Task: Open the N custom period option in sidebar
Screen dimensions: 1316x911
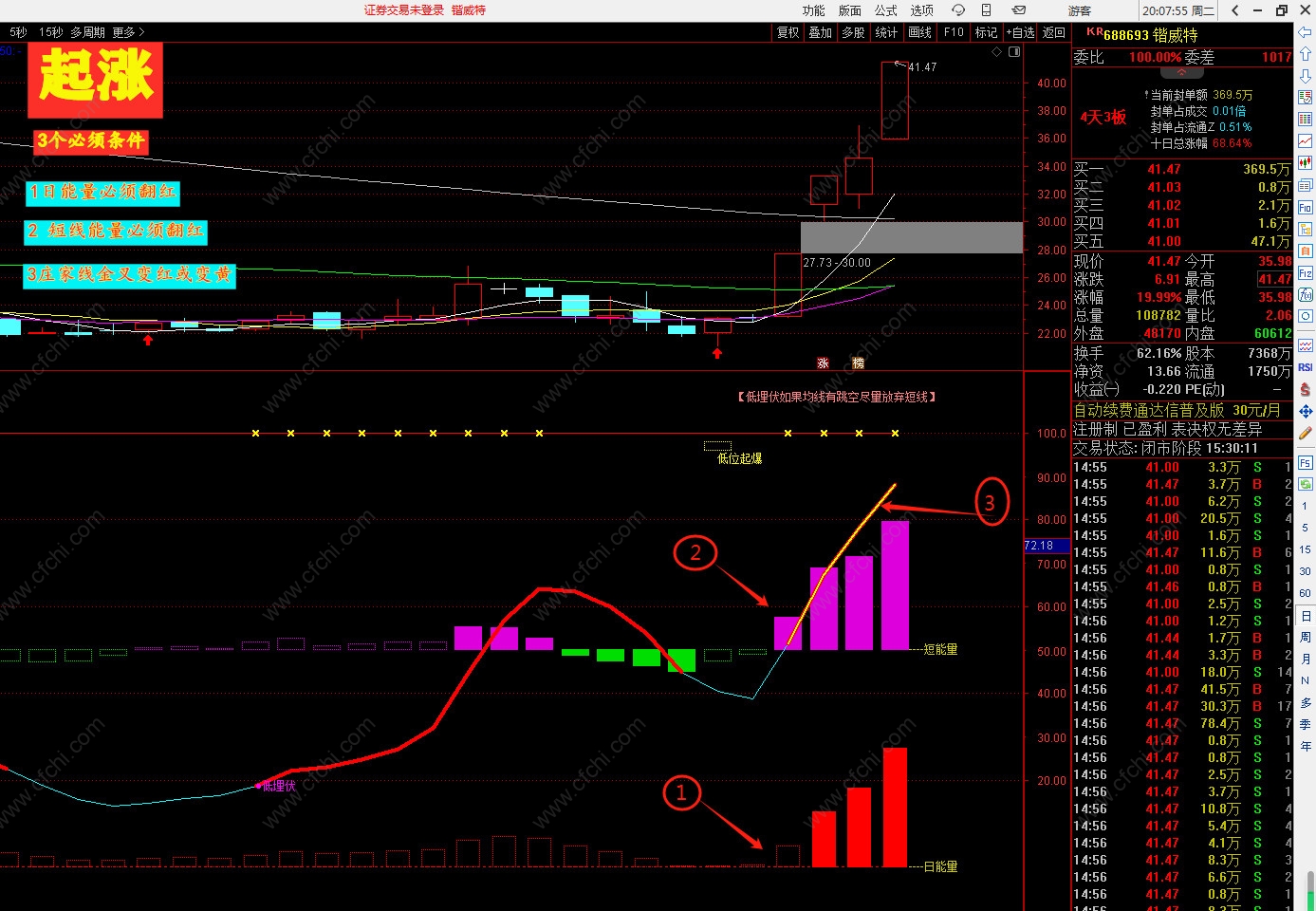Action: coord(1305,680)
